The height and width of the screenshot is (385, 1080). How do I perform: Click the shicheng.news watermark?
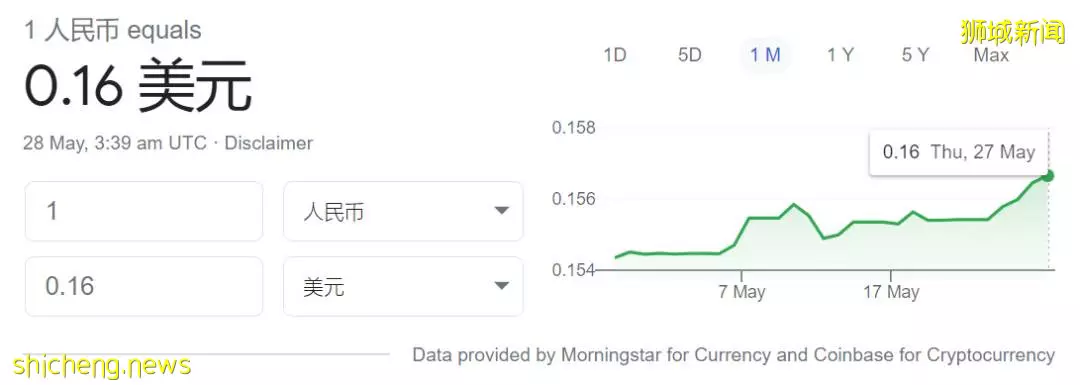tap(102, 365)
